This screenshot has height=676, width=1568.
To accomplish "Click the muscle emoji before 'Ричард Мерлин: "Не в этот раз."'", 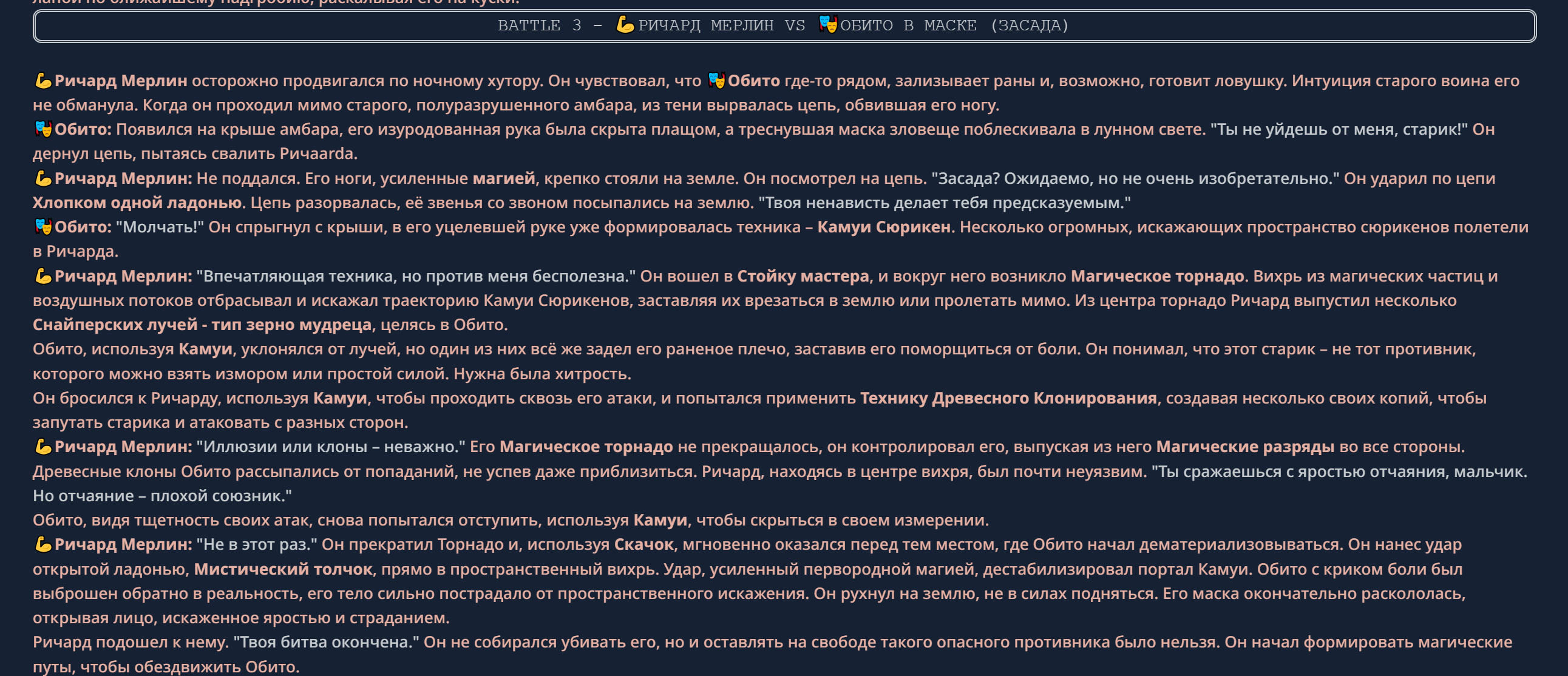I will [x=42, y=544].
